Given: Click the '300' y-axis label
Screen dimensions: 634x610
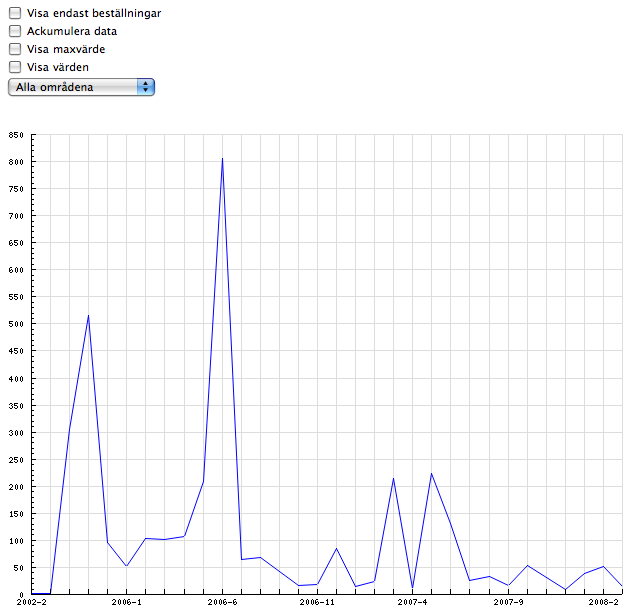Looking at the screenshot, I should coord(16,433).
